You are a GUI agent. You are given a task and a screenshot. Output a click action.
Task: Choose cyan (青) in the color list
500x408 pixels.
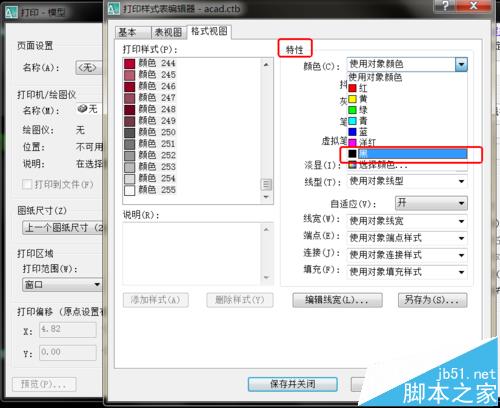click(x=407, y=121)
